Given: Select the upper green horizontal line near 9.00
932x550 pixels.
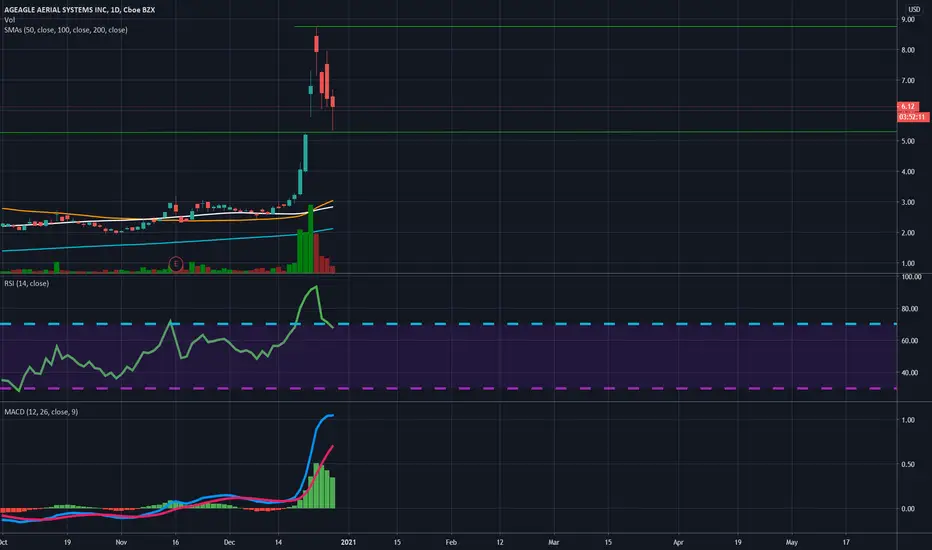Looking at the screenshot, I should [x=594, y=27].
